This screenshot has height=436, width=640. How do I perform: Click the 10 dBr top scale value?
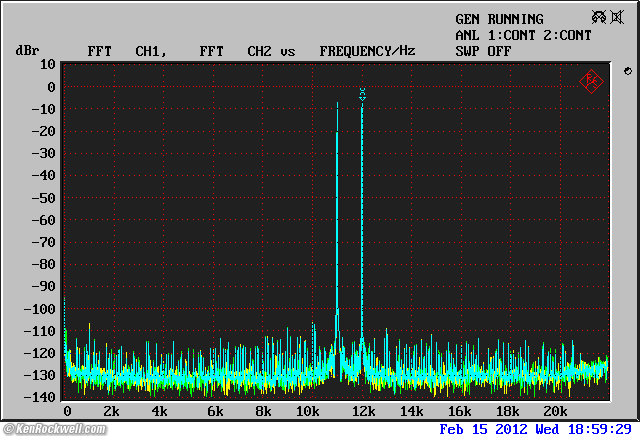tap(47, 64)
